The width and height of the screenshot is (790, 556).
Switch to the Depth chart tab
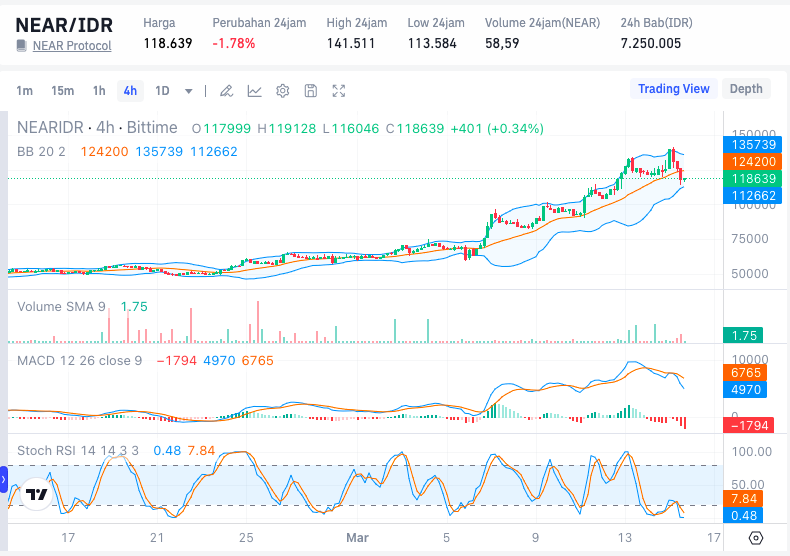click(x=746, y=89)
